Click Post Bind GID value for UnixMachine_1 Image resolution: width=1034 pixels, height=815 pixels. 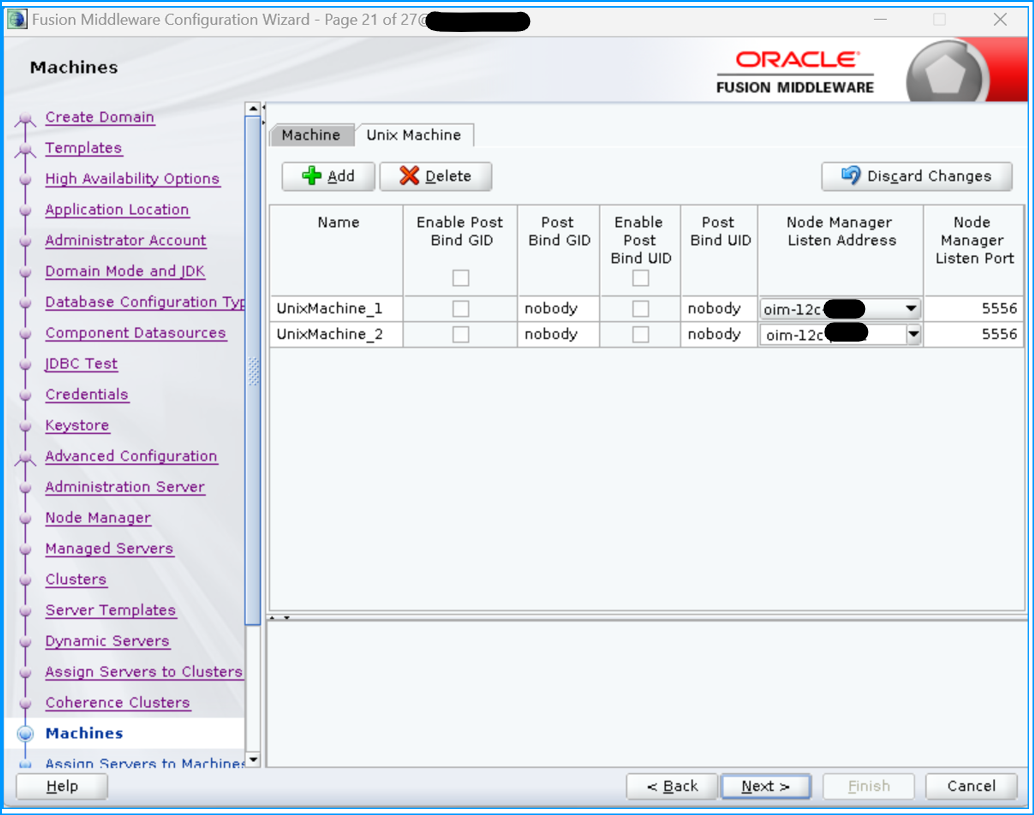coord(559,309)
